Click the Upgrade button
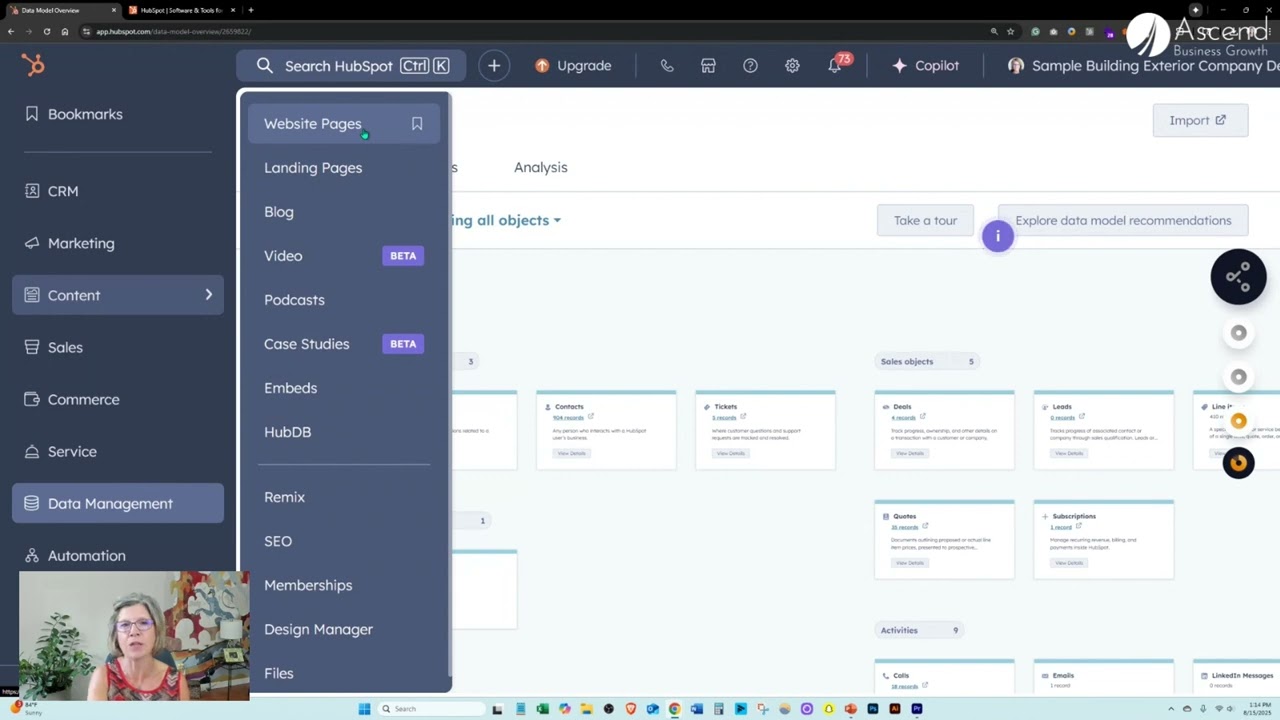Screen dimensions: 1280x720 (573, 66)
